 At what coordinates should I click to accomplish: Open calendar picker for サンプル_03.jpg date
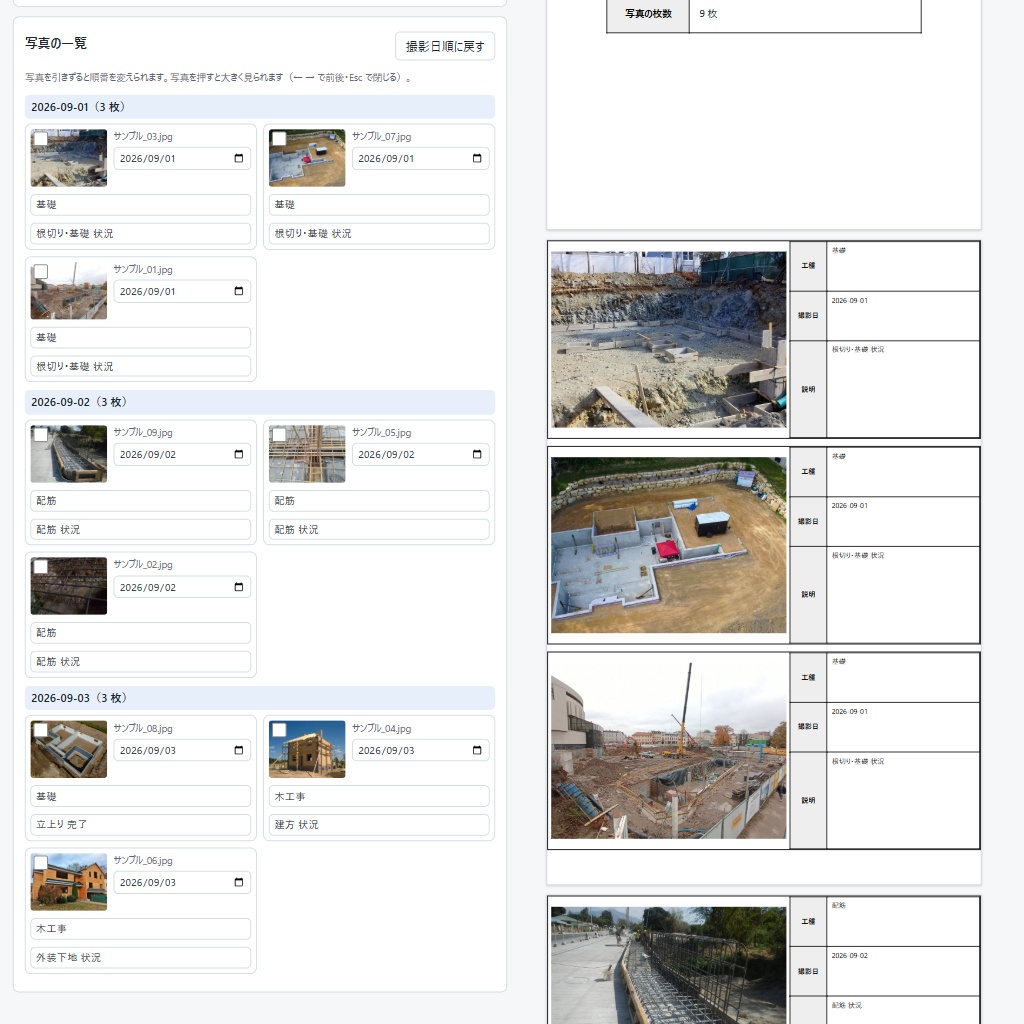[238, 159]
